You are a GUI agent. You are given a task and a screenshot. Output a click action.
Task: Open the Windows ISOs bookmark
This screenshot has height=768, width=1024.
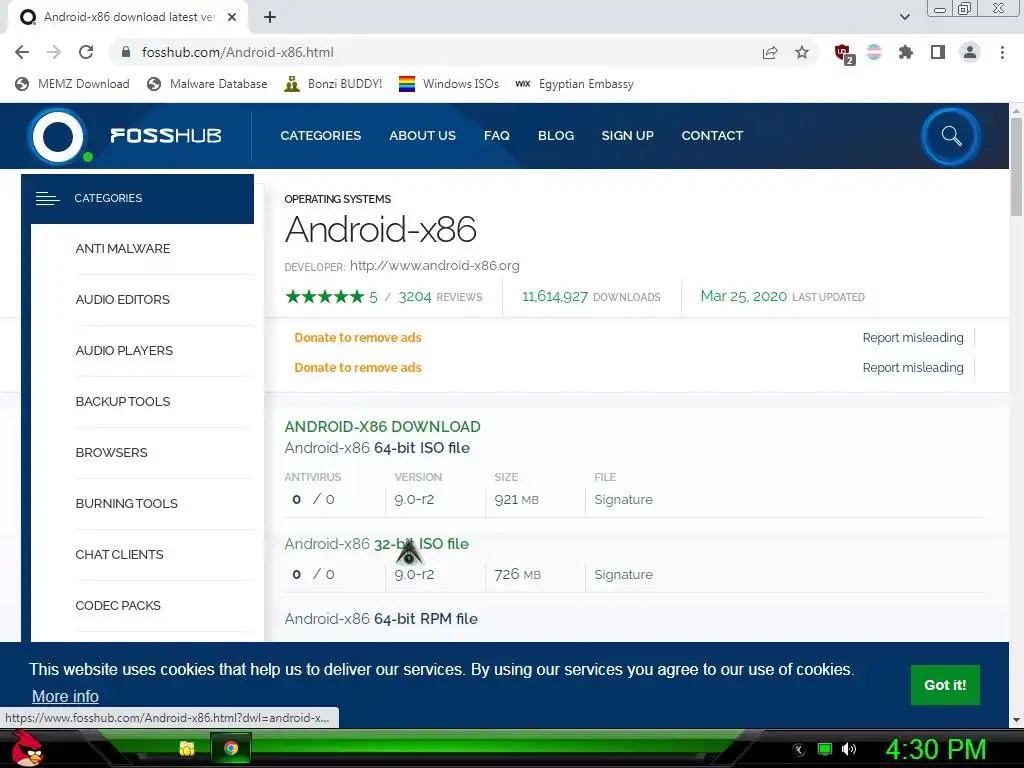[449, 84]
